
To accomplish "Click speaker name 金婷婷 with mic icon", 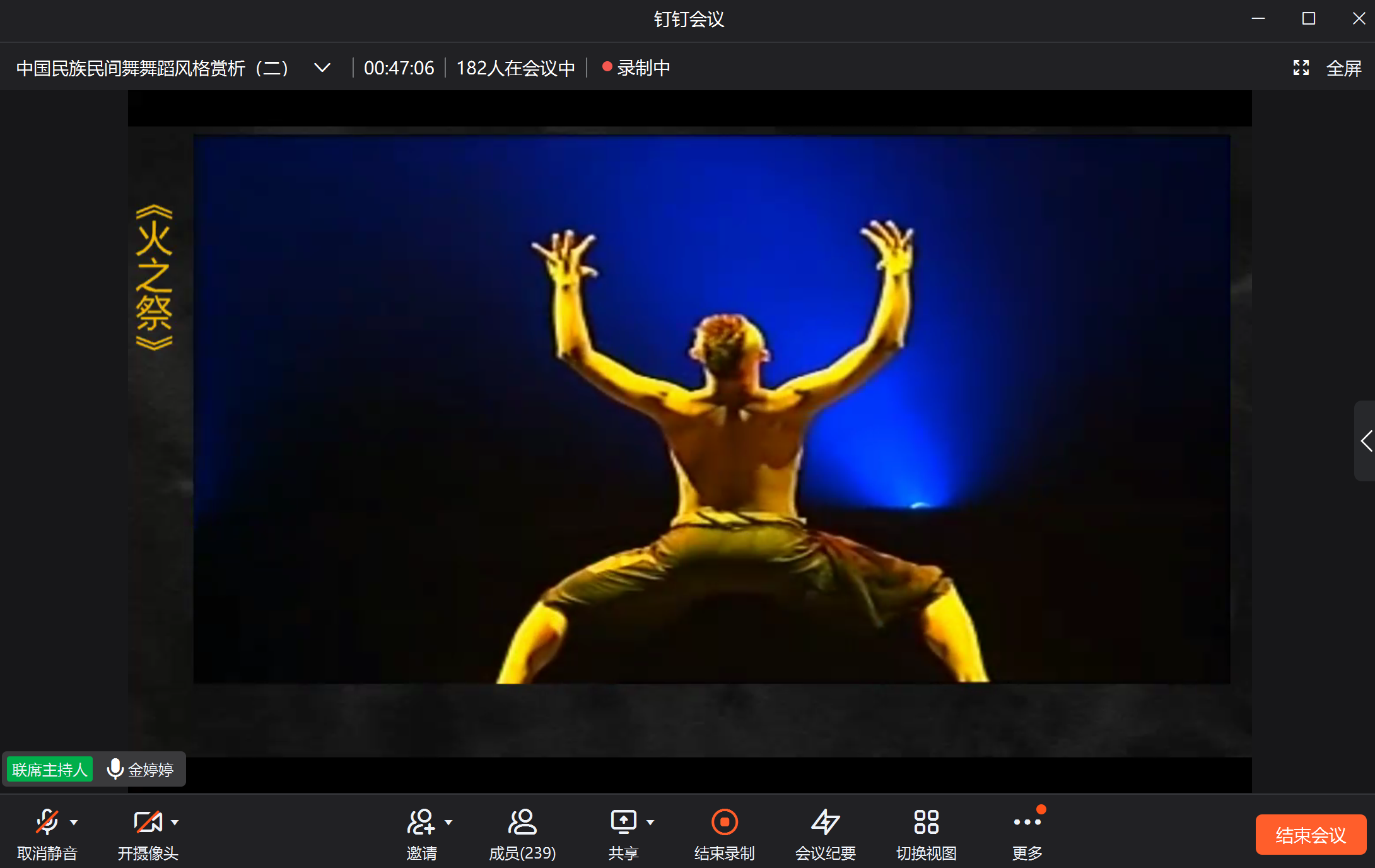I will click(x=141, y=770).
